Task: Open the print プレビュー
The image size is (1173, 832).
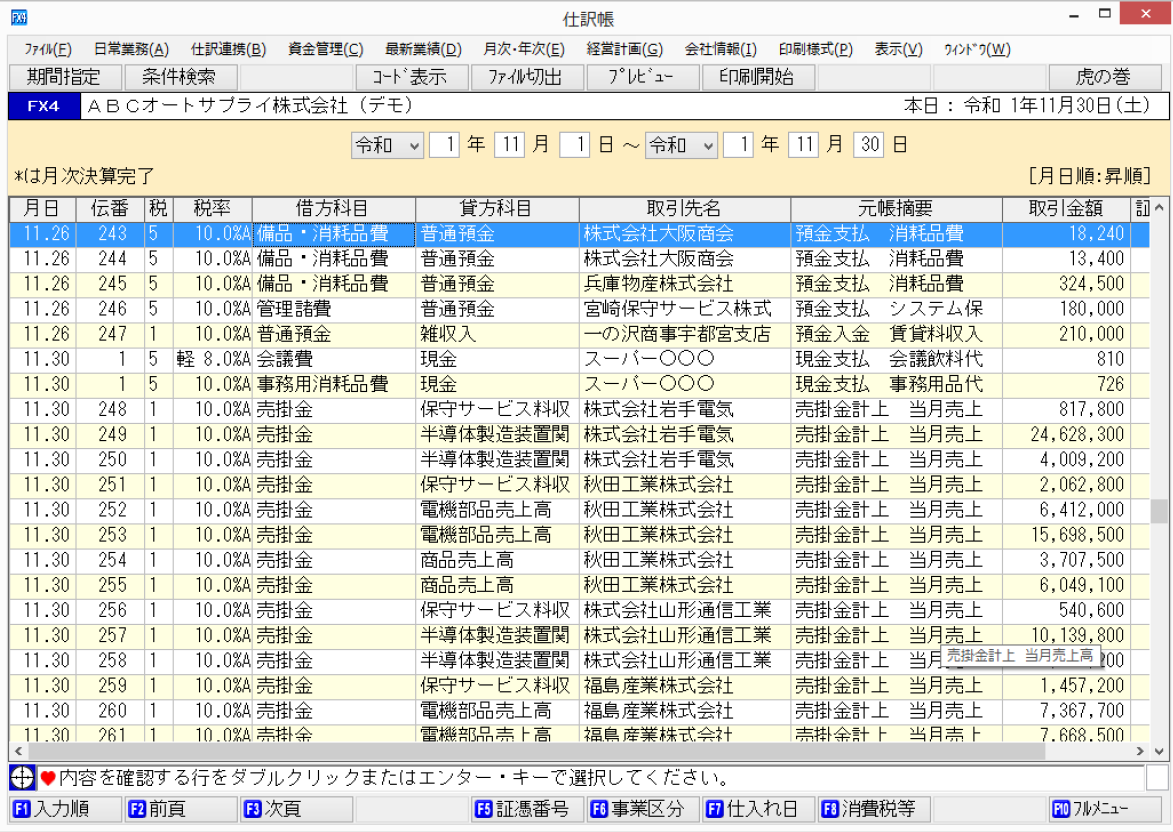Action: point(643,77)
